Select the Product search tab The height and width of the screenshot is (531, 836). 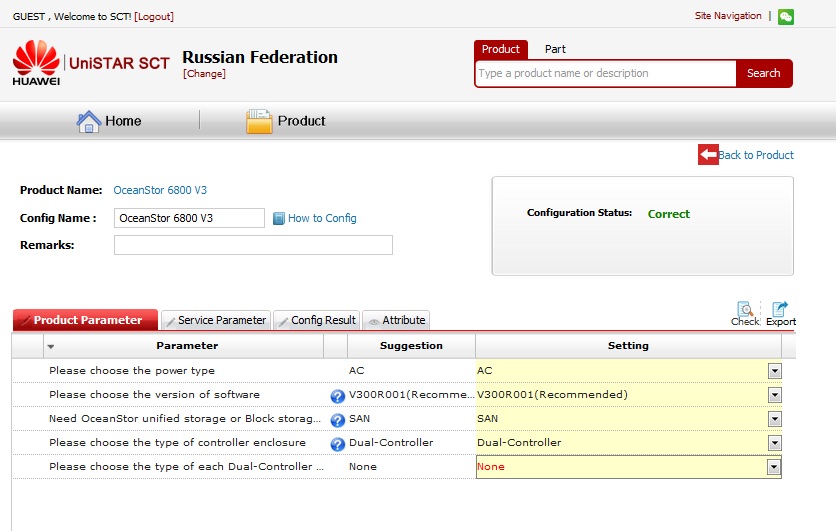(501, 49)
